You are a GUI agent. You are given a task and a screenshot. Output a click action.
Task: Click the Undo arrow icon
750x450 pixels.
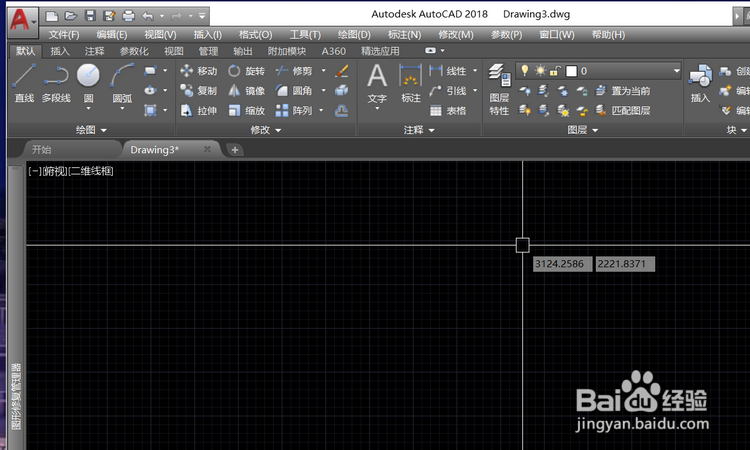coord(148,16)
